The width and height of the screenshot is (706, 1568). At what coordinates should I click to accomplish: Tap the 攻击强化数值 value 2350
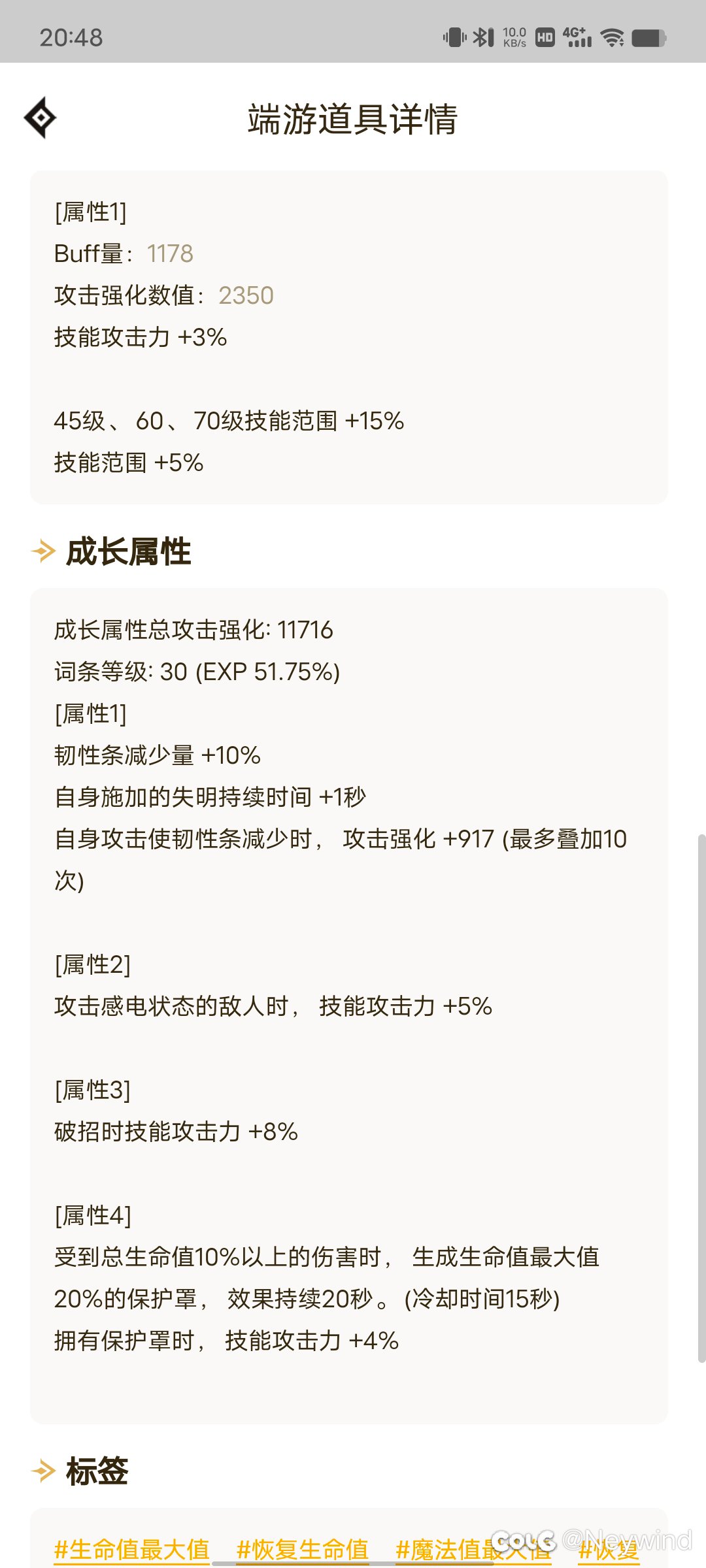click(246, 295)
